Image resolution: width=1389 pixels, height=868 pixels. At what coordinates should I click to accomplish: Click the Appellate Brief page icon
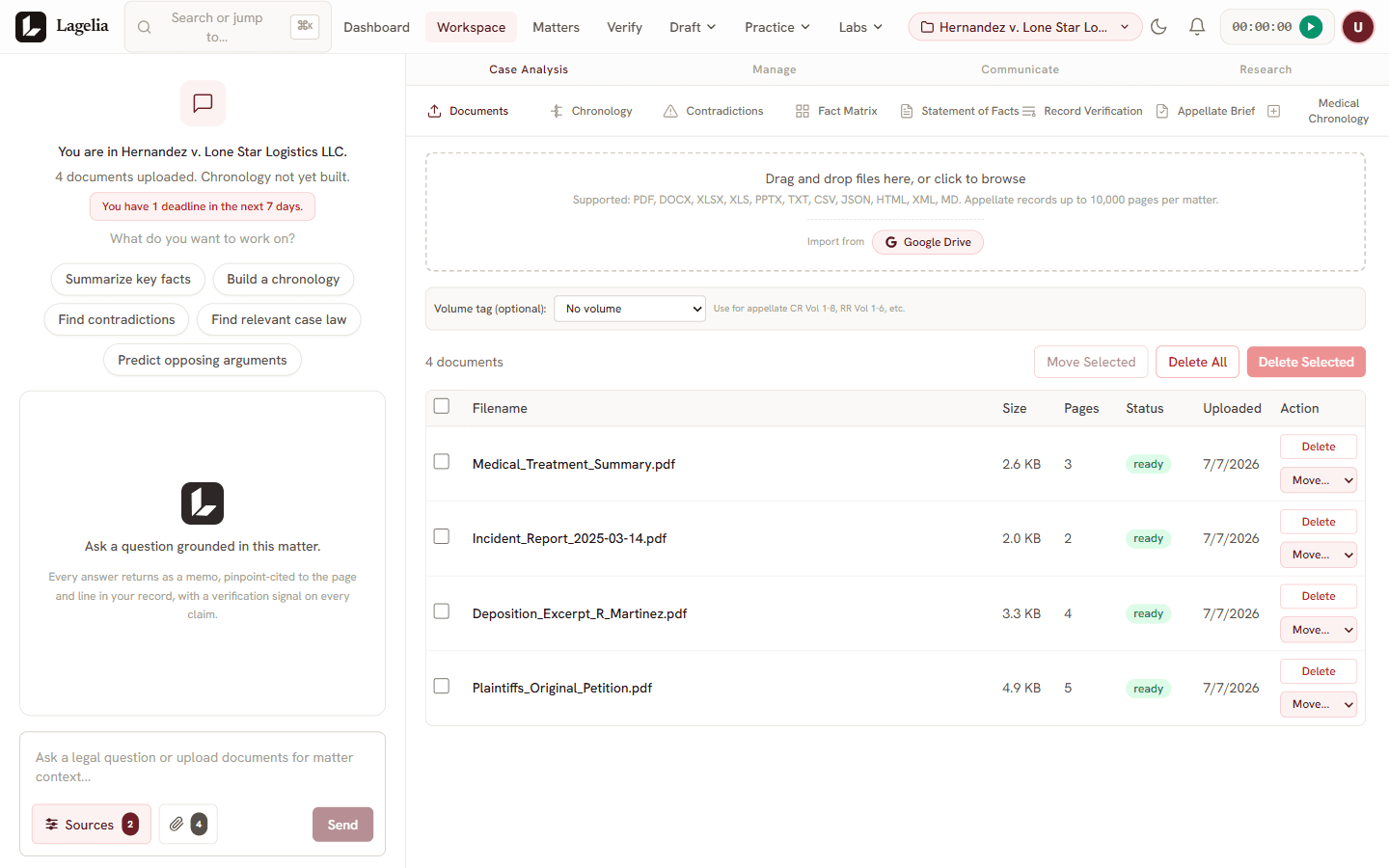[1162, 111]
